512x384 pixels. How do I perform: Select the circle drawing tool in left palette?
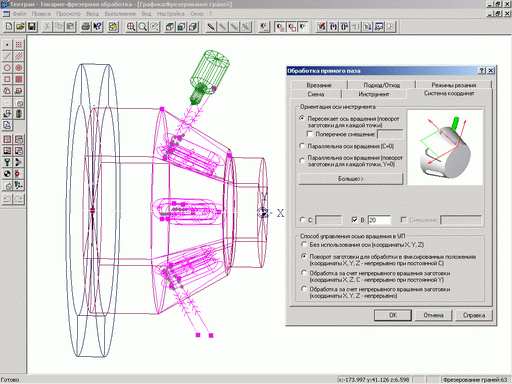pos(7,68)
